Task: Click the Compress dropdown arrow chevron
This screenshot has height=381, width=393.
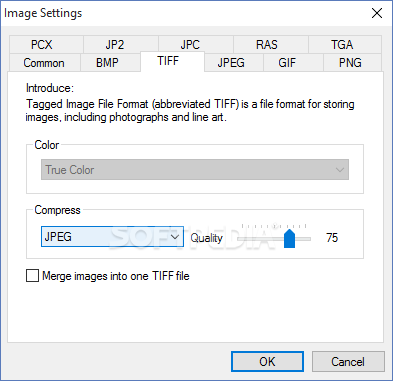Action: click(x=175, y=237)
